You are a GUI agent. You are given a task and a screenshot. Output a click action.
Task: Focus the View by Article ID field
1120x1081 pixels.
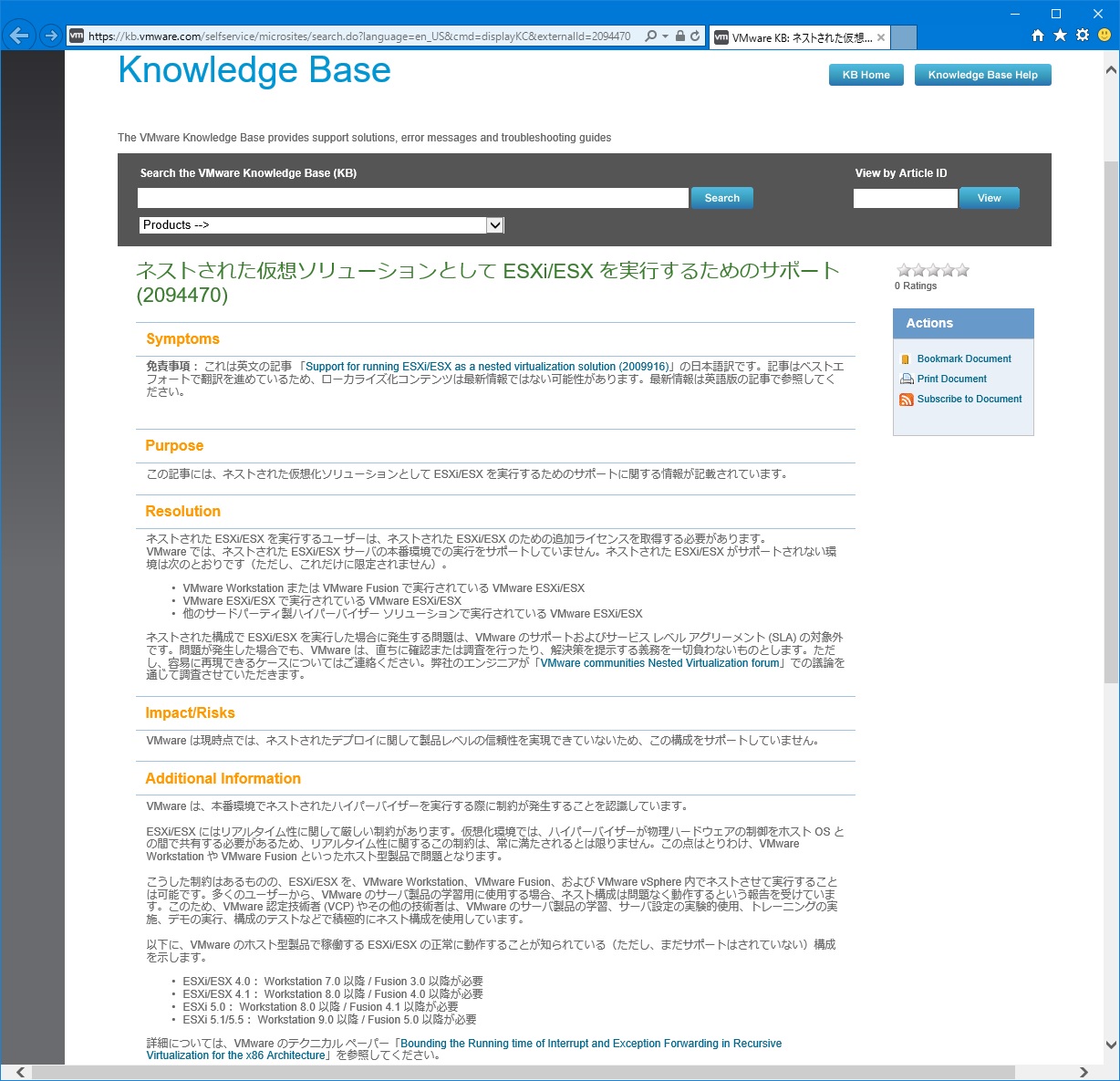click(905, 198)
